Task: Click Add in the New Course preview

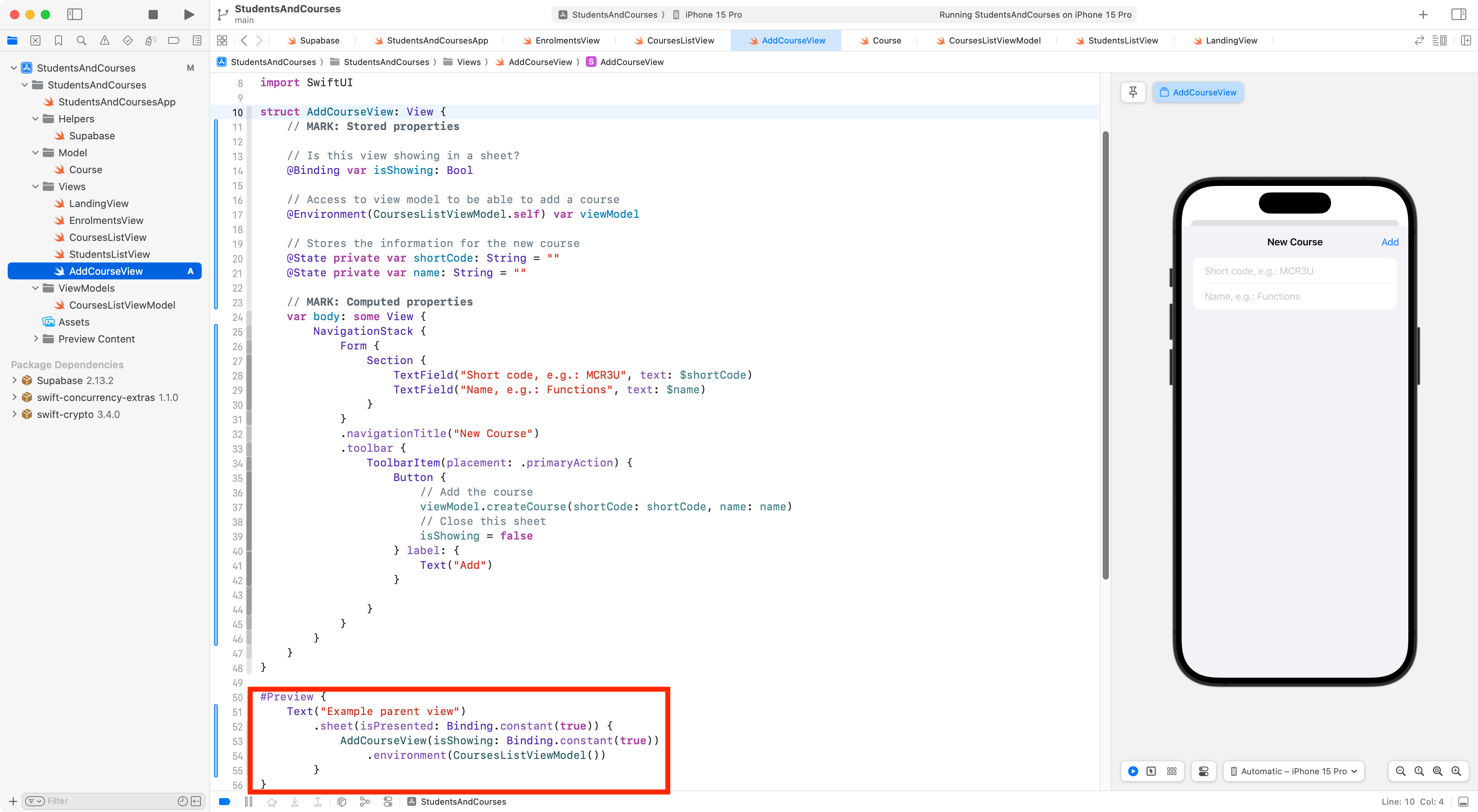Action: [1390, 242]
